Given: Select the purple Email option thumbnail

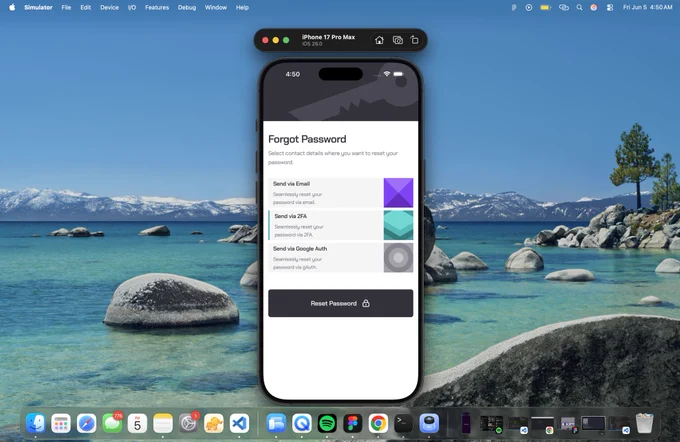Looking at the screenshot, I should [398, 193].
